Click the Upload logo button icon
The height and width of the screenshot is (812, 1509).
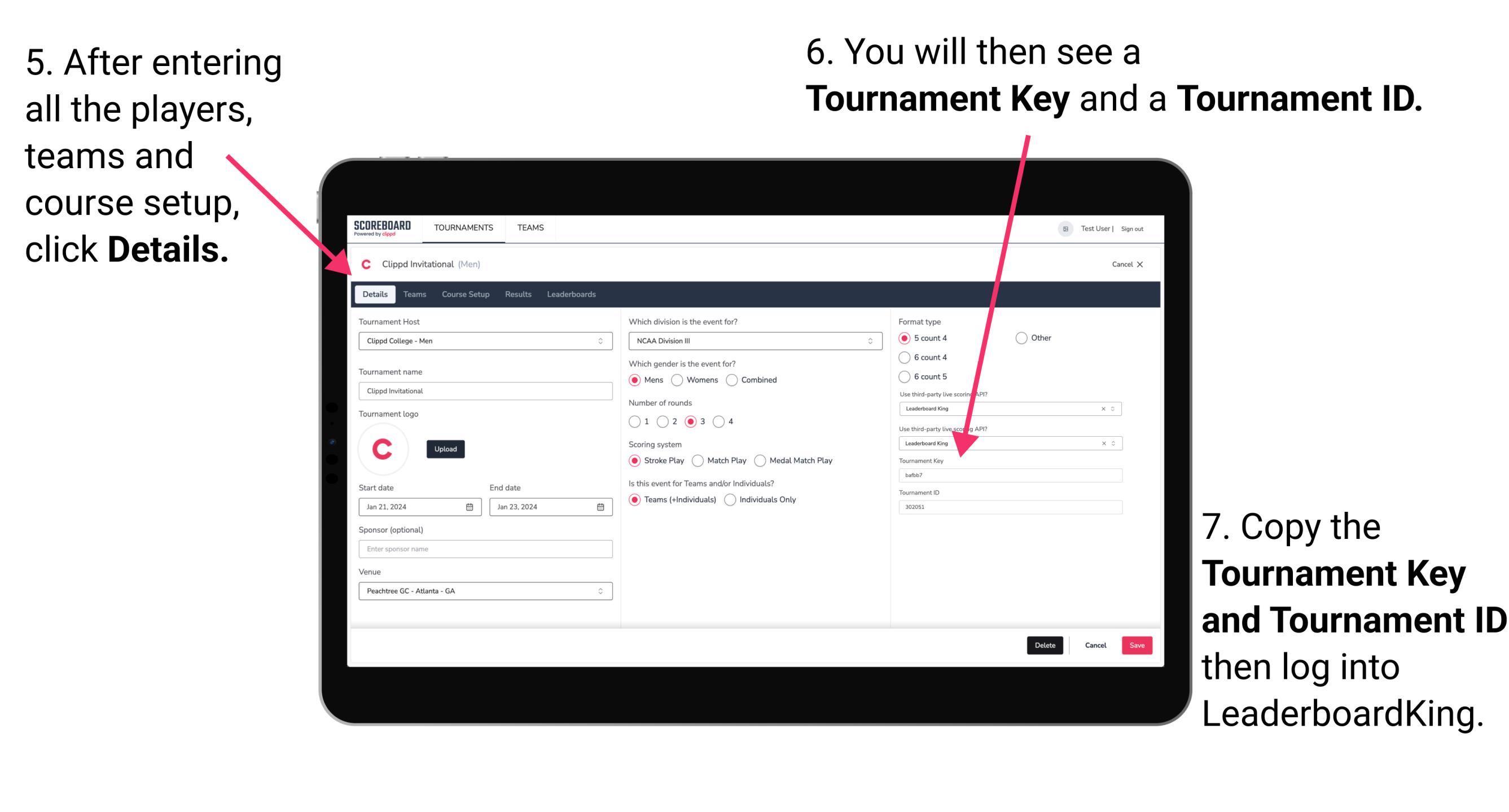point(446,448)
